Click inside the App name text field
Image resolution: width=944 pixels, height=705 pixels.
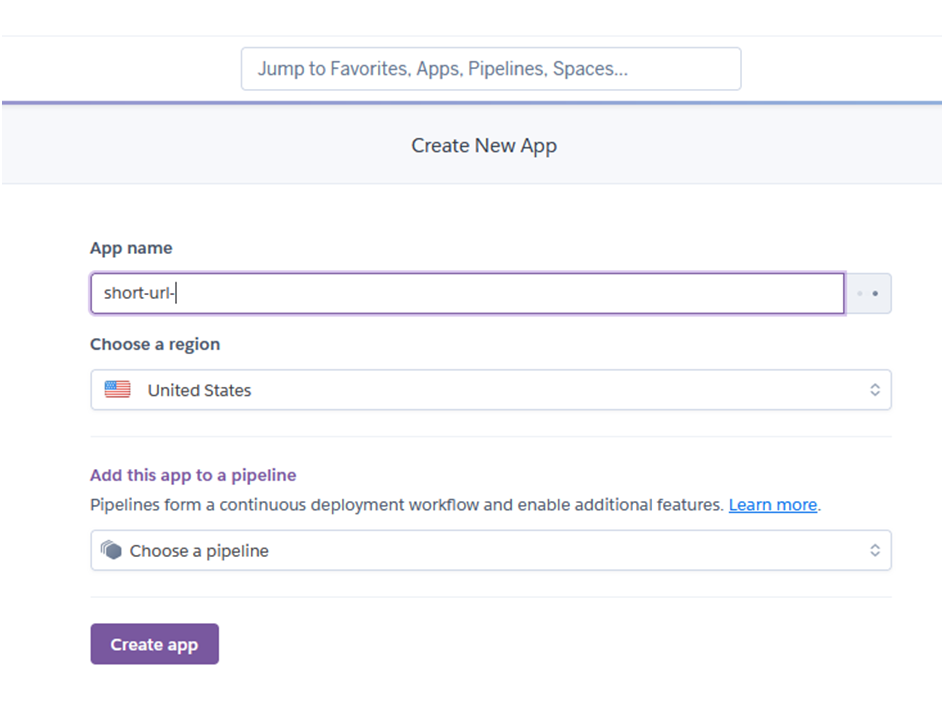(467, 293)
